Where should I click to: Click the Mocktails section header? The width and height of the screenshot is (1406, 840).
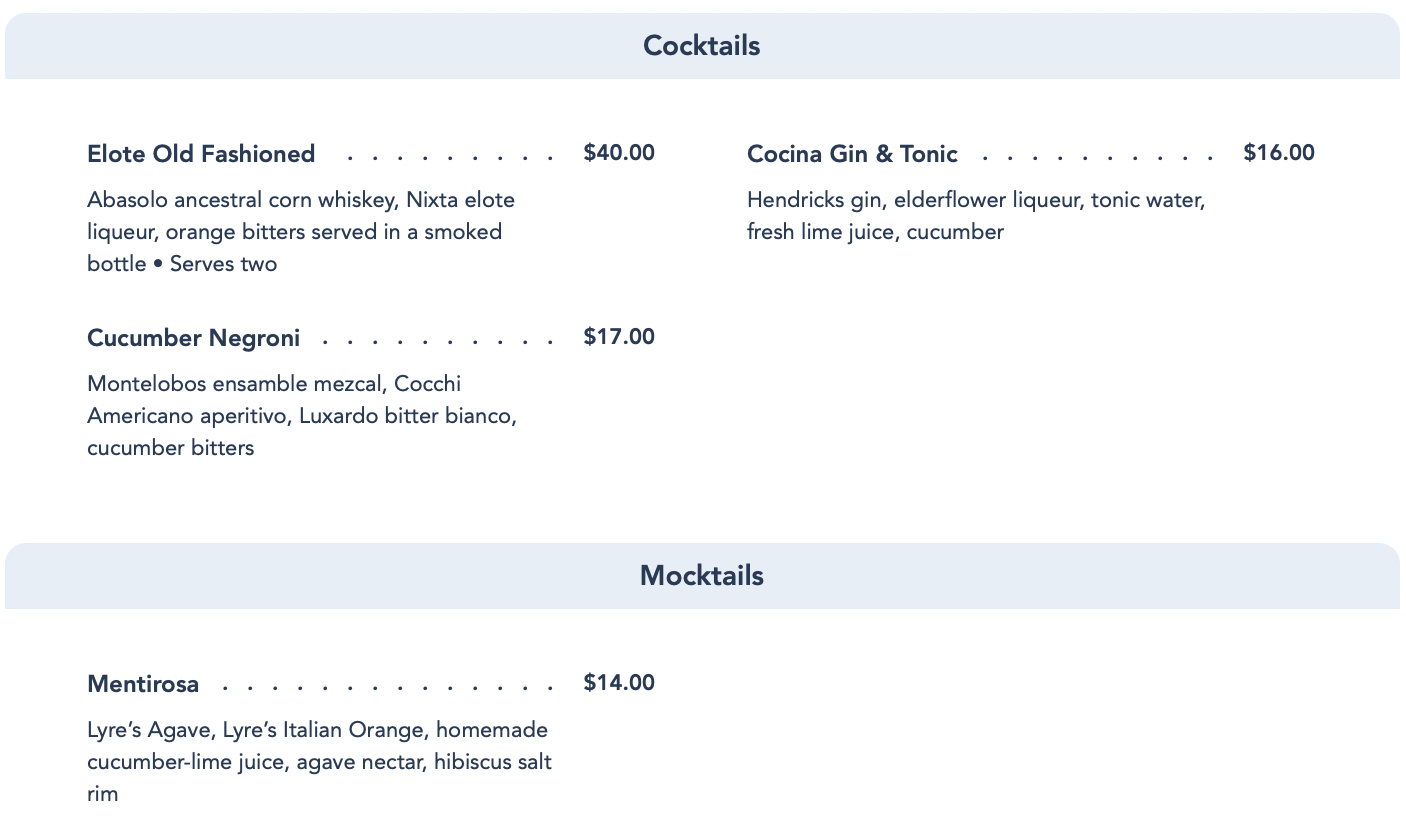[x=702, y=576]
